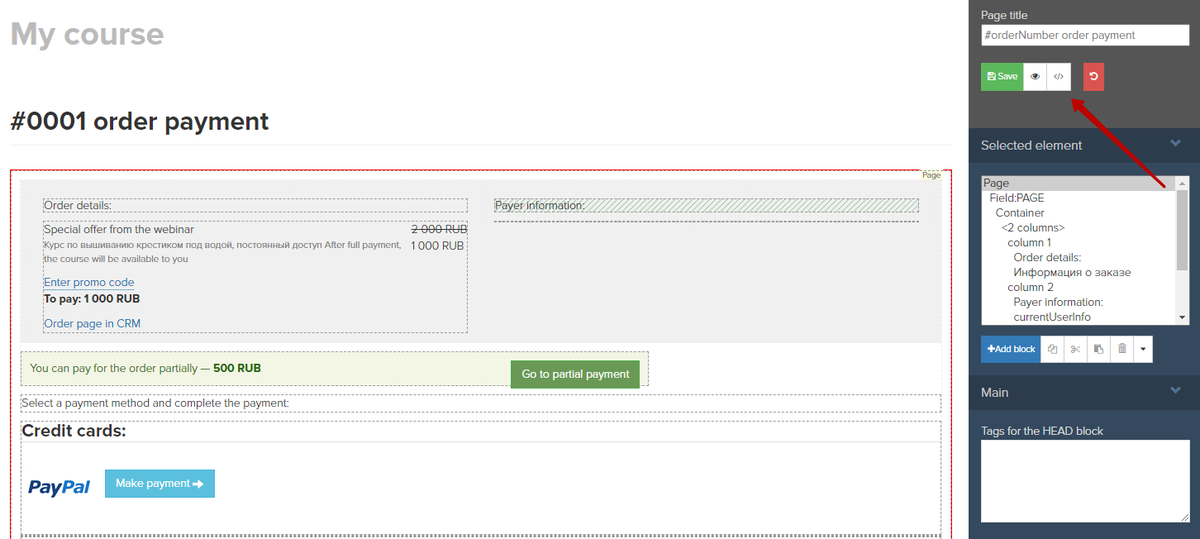Click the copy block icon
The width and height of the screenshot is (1200, 539).
tap(1052, 349)
